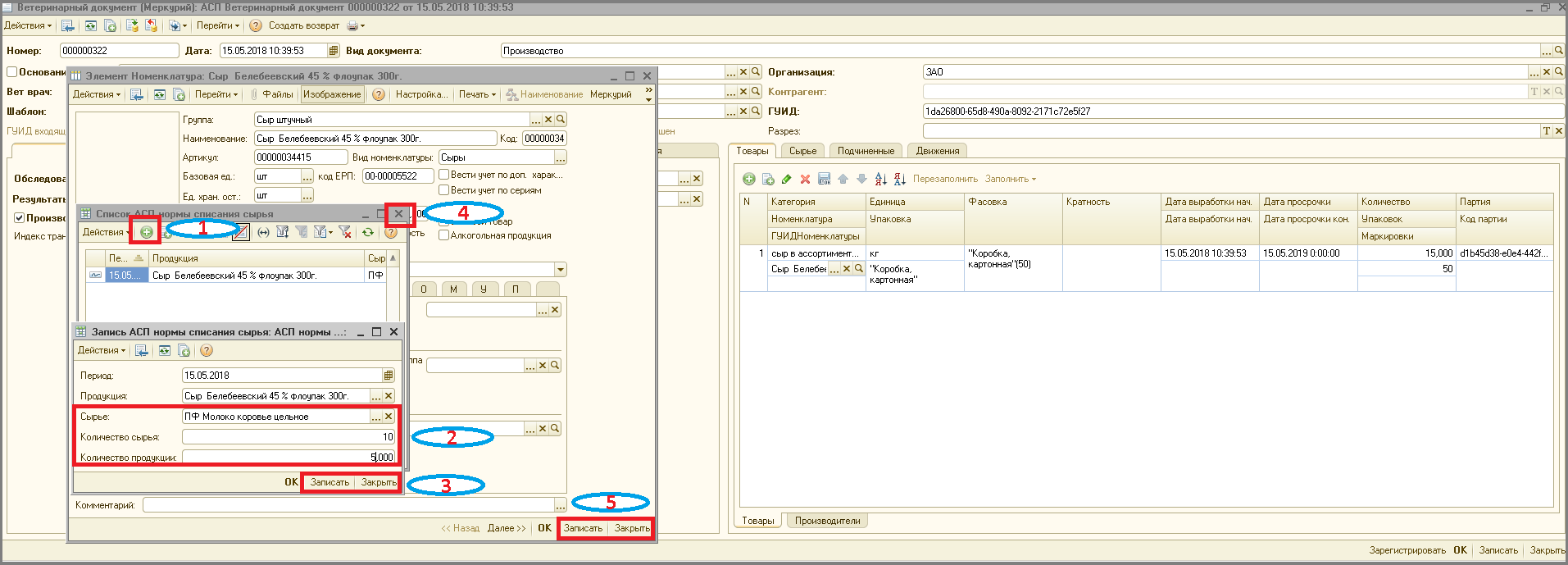Open Печать dropdown in Номенклатура toolbar

[x=478, y=94]
